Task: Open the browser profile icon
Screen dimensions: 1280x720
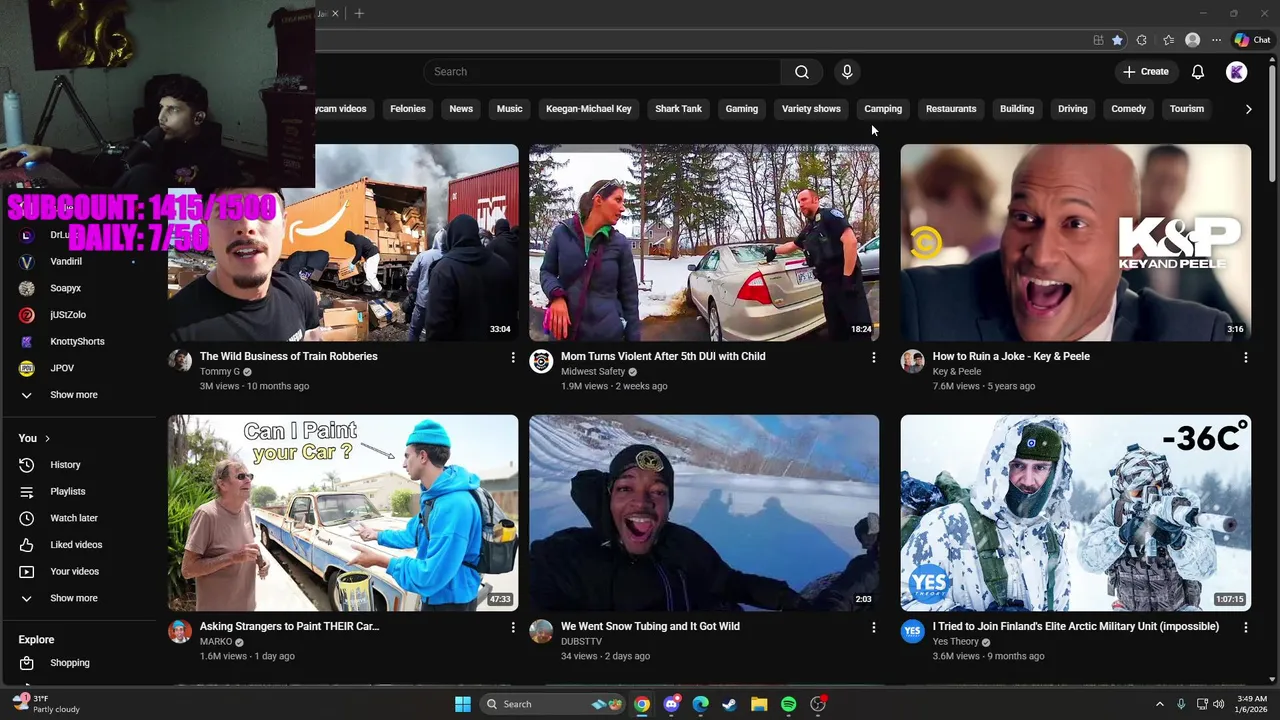Action: coord(1192,40)
